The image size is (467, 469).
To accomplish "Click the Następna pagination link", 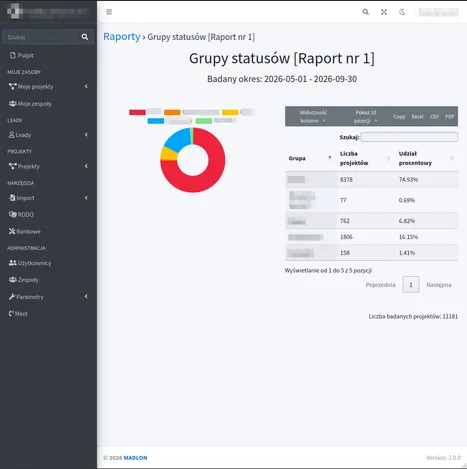I will [x=439, y=285].
